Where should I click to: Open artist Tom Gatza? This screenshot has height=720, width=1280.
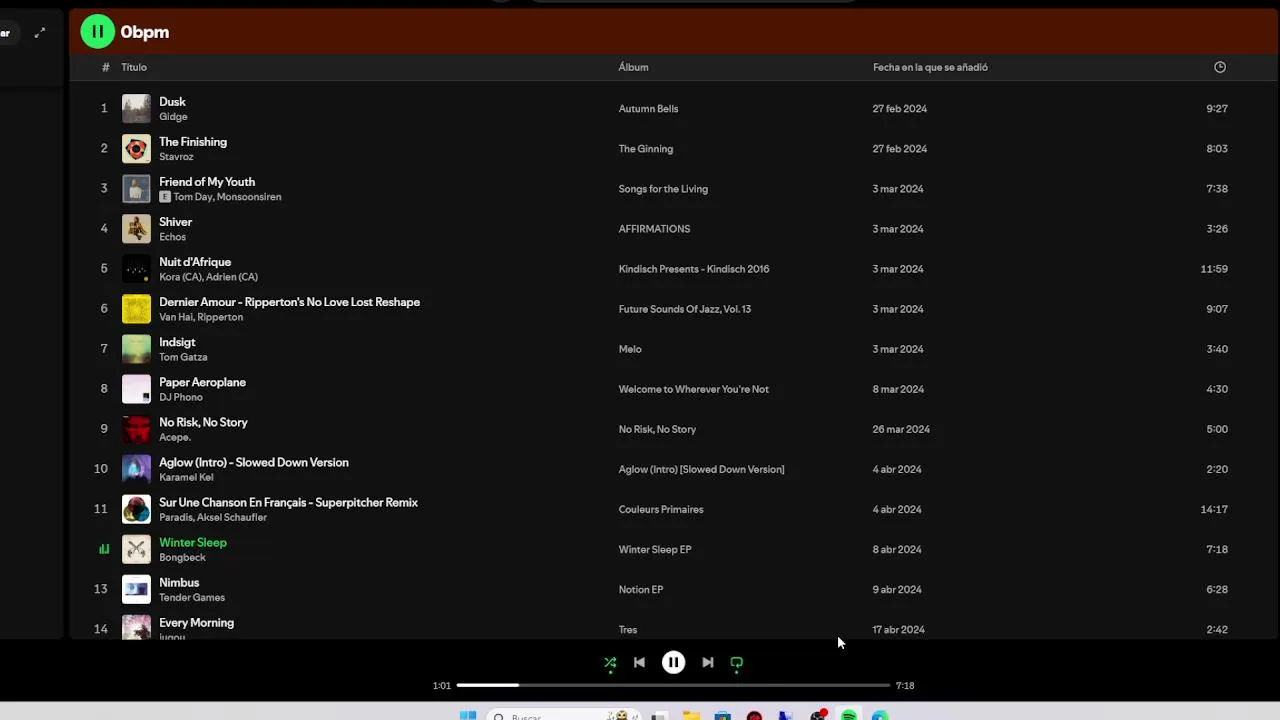183,357
